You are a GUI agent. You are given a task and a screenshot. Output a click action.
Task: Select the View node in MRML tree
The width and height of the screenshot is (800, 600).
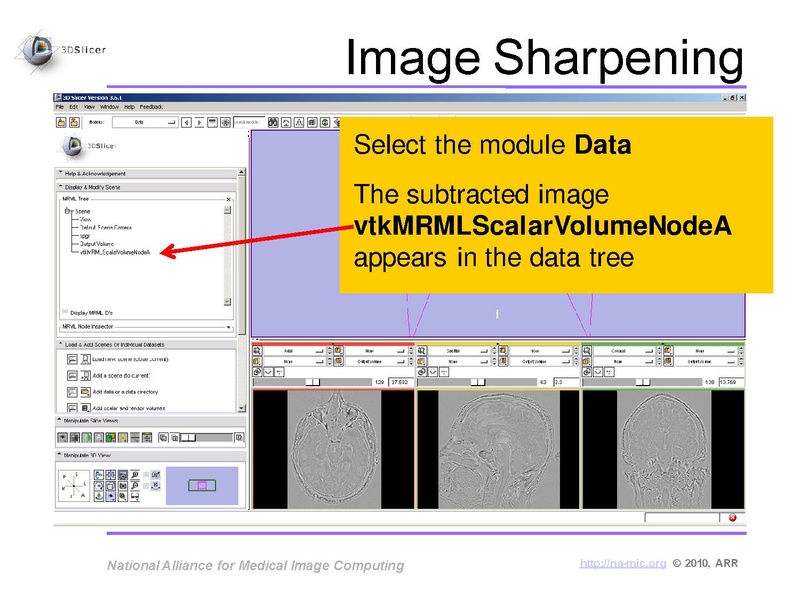(x=85, y=219)
